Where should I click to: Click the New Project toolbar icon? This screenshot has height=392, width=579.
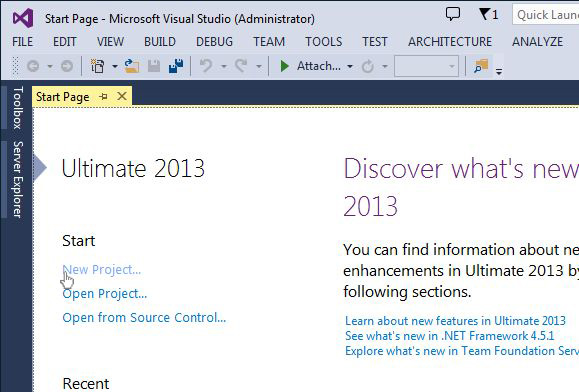(x=97, y=66)
